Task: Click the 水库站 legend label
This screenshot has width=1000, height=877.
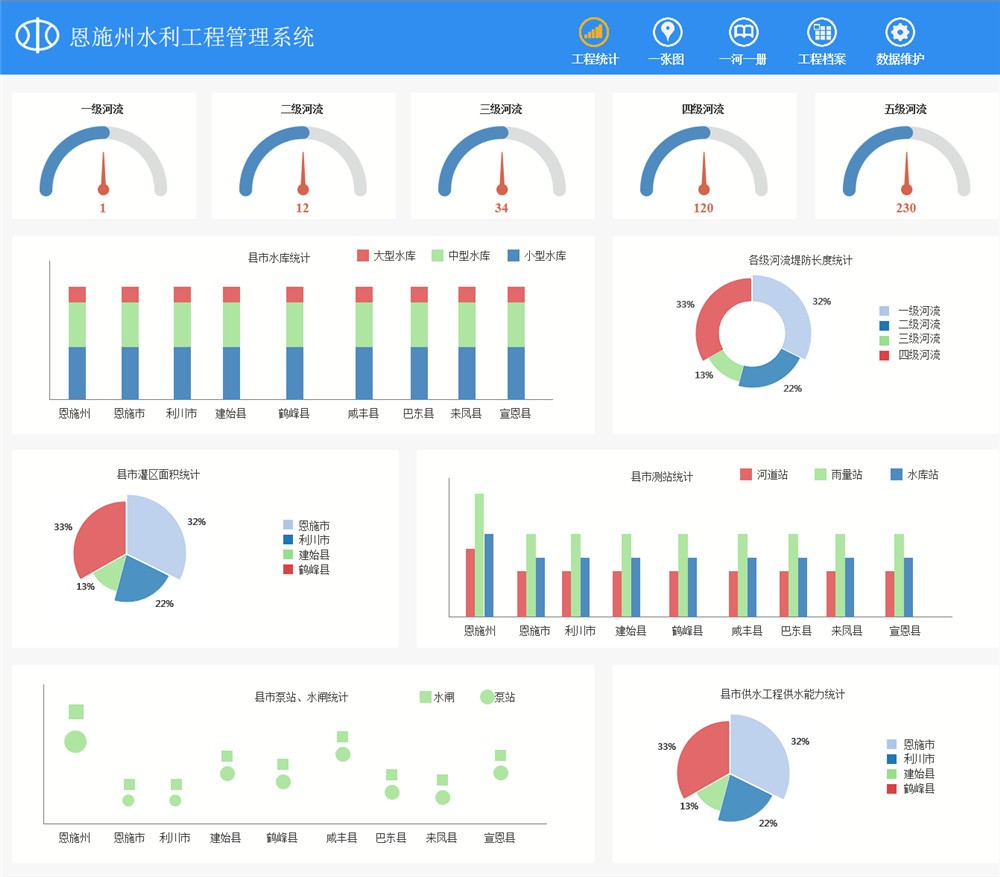Action: coord(922,475)
